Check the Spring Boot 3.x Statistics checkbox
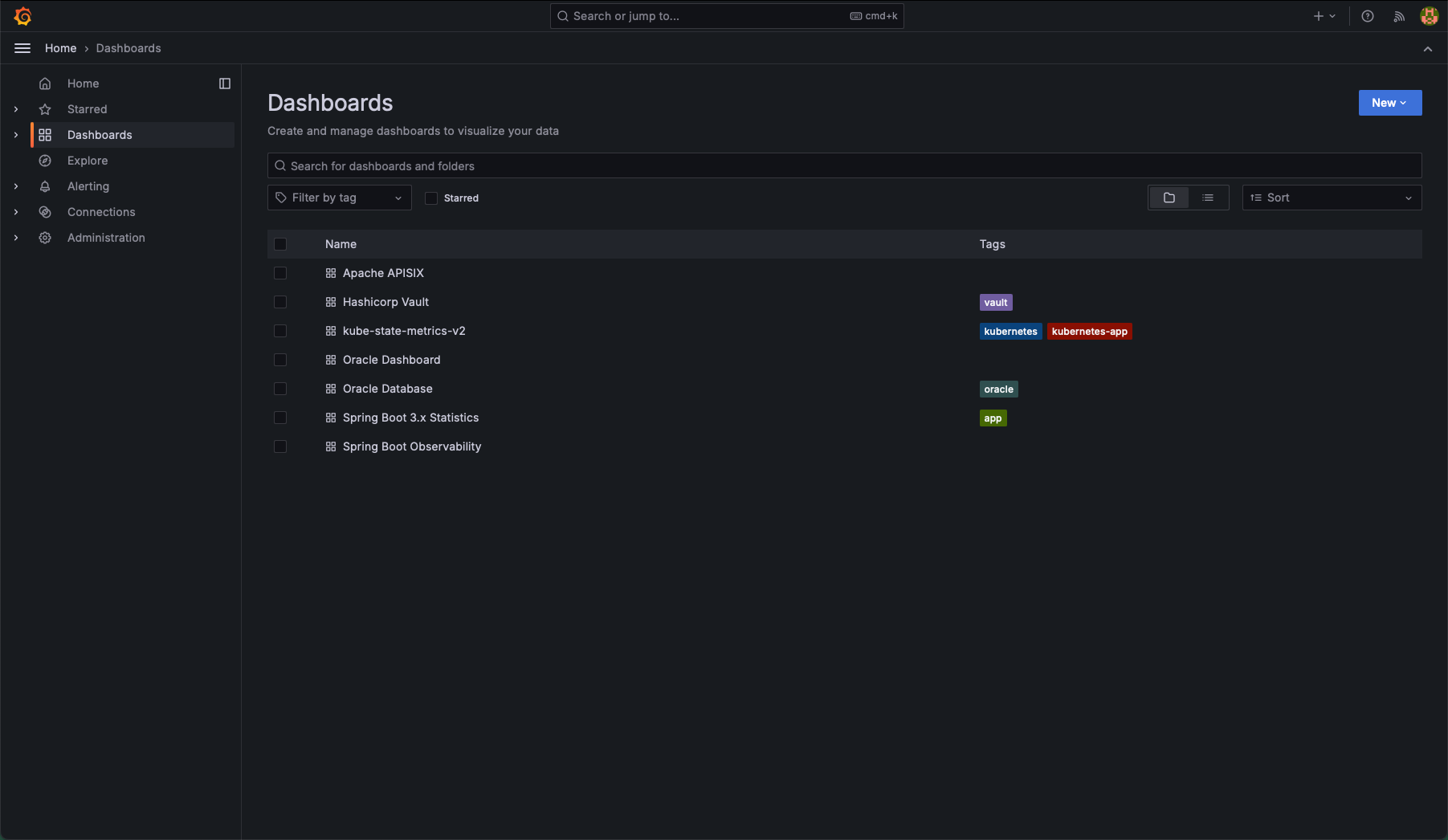Viewport: 1448px width, 840px height. 280,418
